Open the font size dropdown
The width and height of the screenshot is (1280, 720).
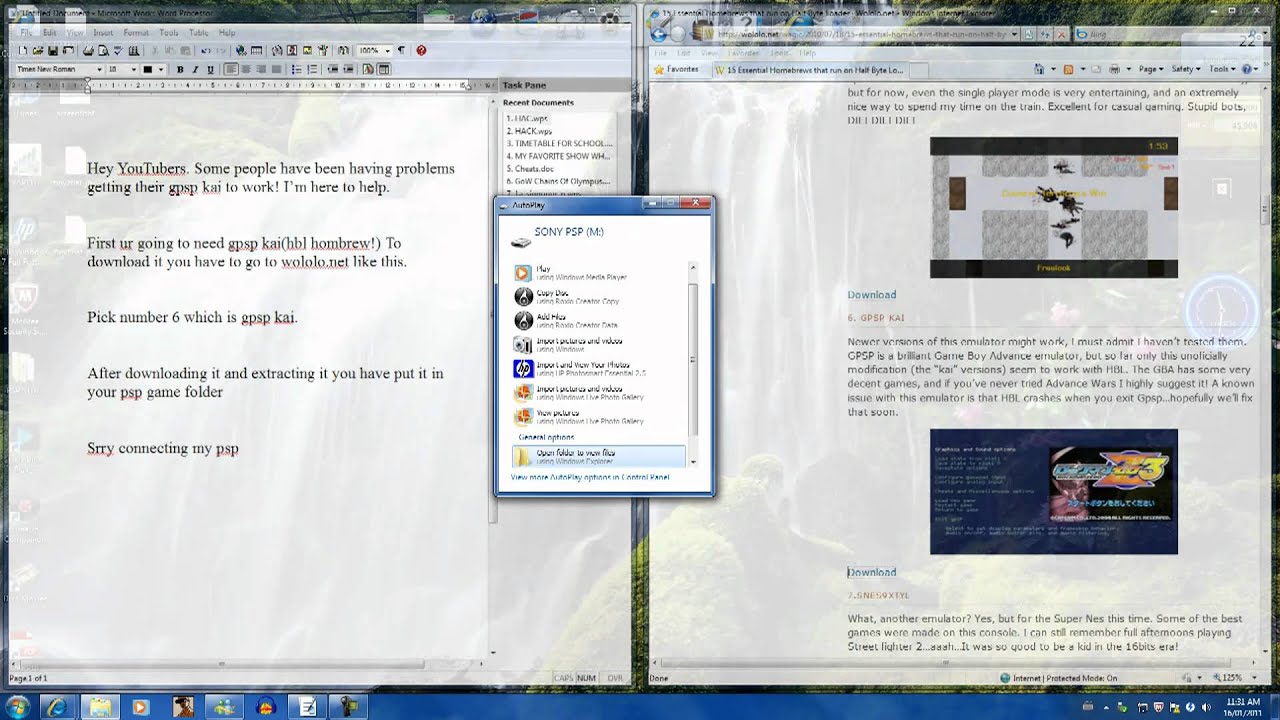coord(134,70)
